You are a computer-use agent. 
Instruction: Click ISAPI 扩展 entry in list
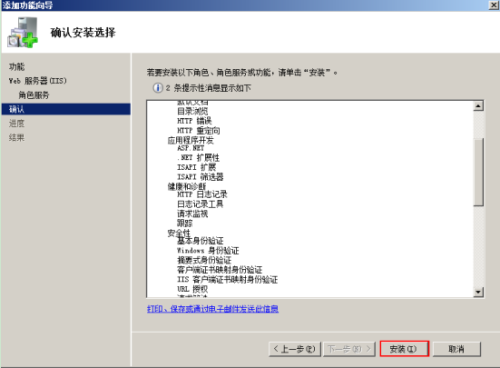(x=196, y=167)
